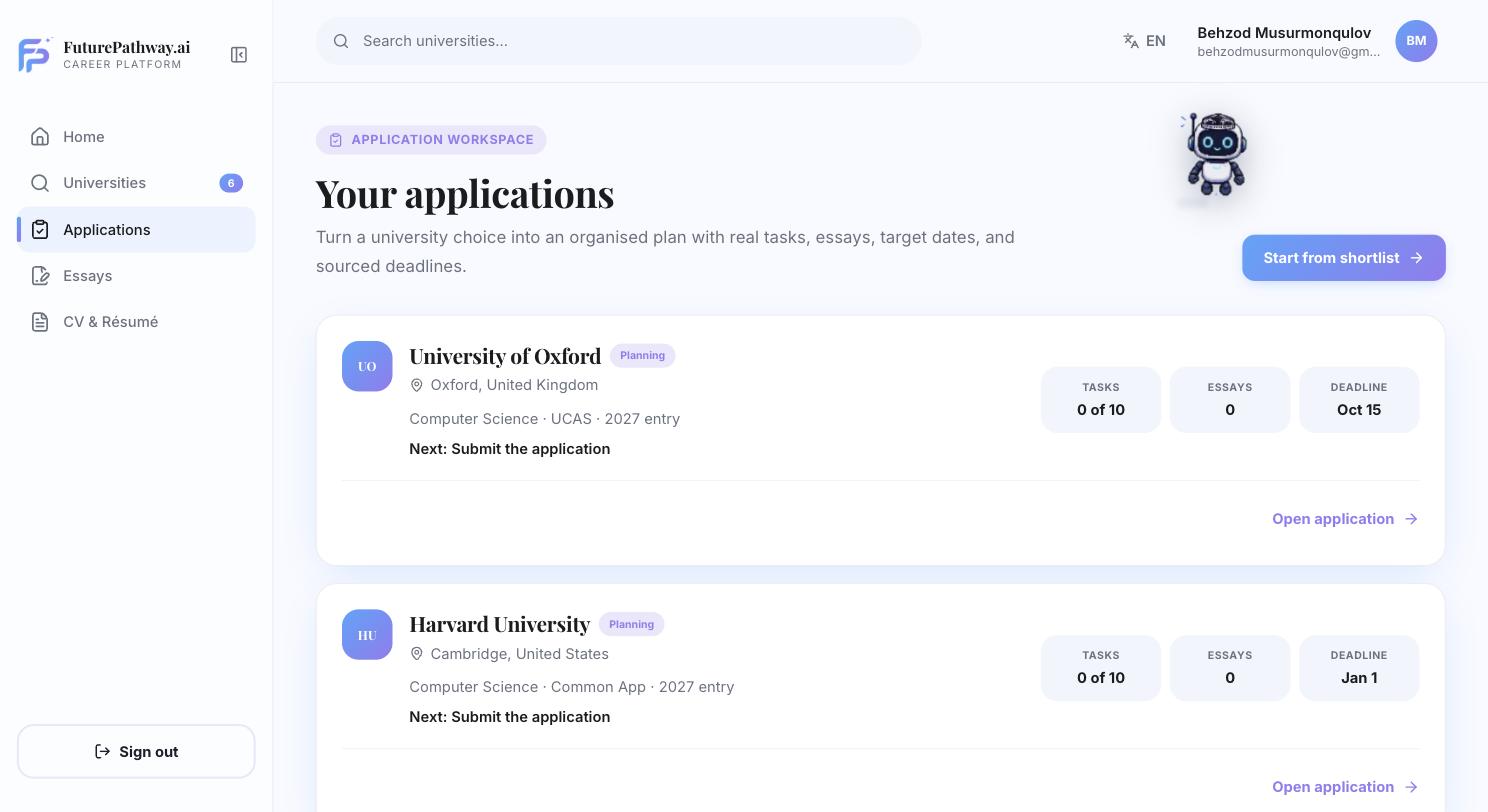
Task: Click the Home house icon
Action: (40, 137)
